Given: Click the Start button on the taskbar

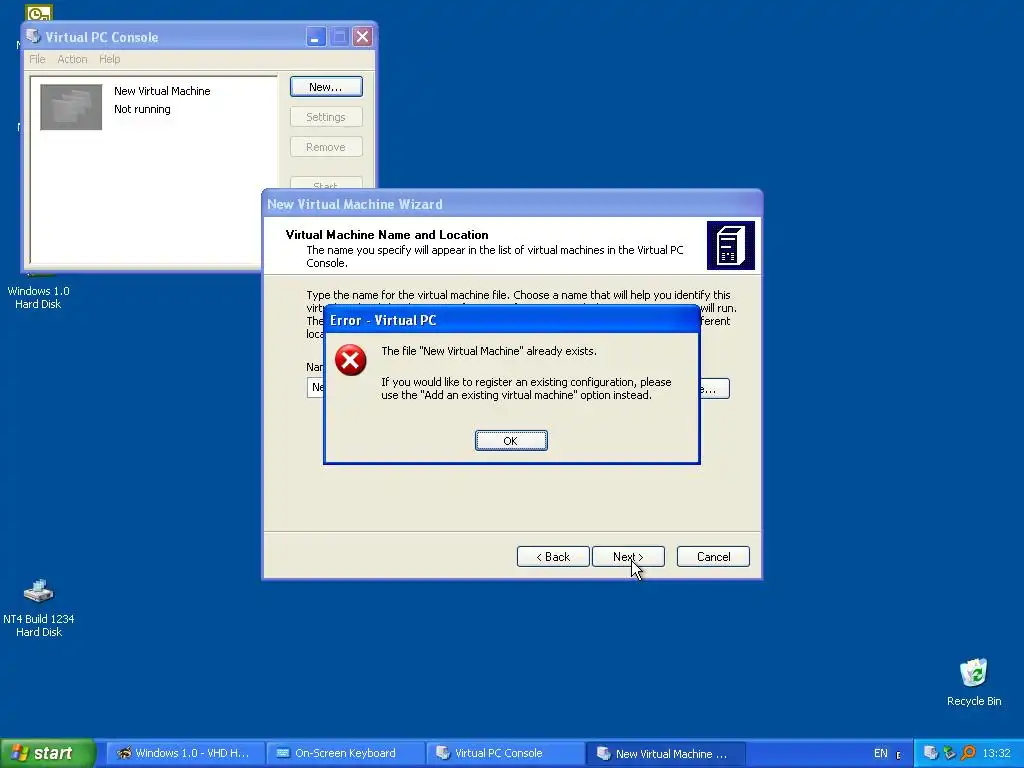Looking at the screenshot, I should click(x=48, y=753).
